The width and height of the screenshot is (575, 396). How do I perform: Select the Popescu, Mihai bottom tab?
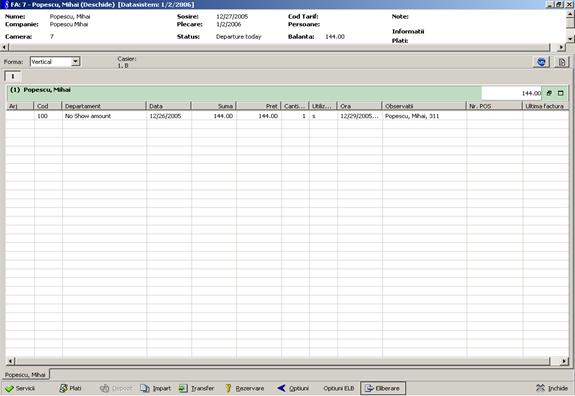(25, 375)
